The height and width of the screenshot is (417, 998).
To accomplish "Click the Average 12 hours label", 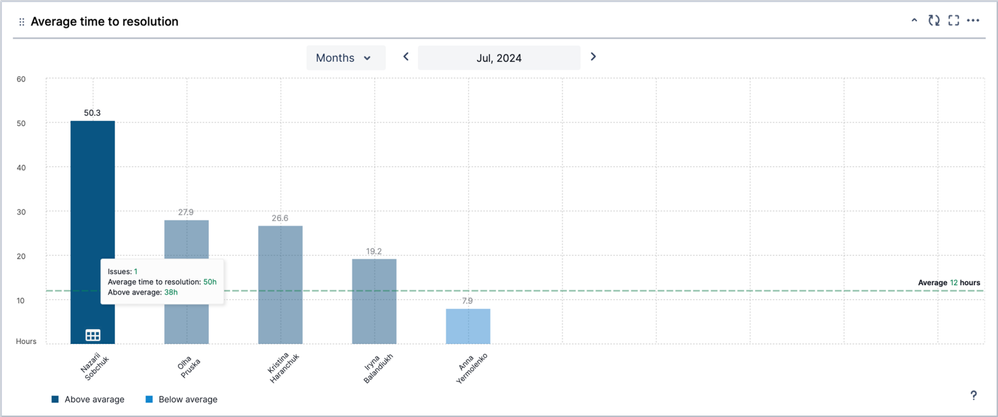I will coord(949,282).
